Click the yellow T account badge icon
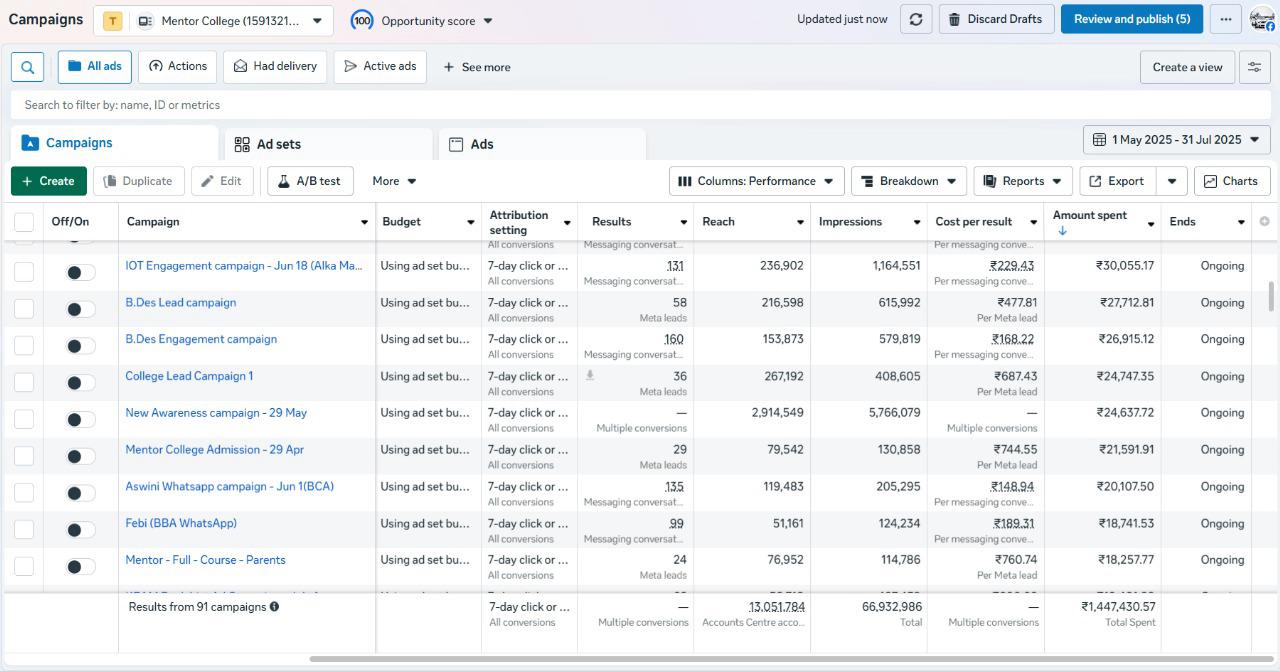This screenshot has width=1280, height=671. (x=113, y=20)
